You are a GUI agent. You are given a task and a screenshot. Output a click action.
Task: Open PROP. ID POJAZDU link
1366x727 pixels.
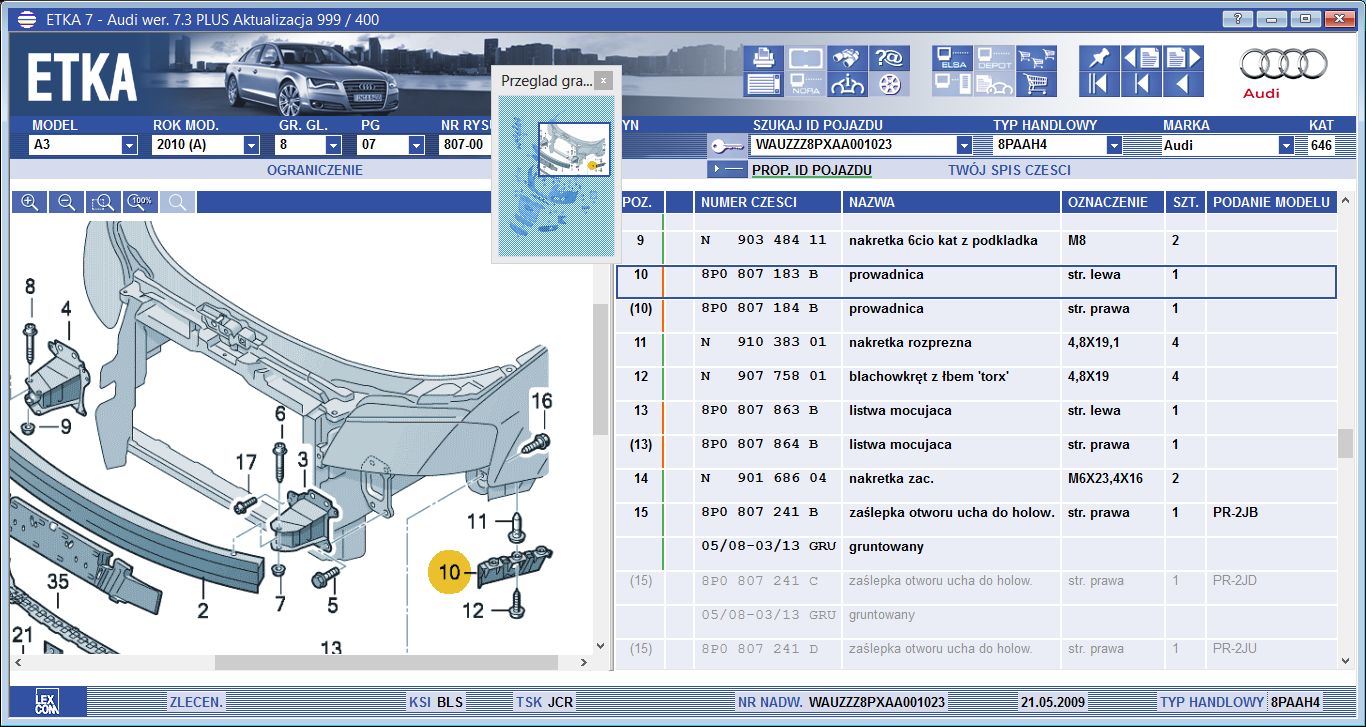812,170
